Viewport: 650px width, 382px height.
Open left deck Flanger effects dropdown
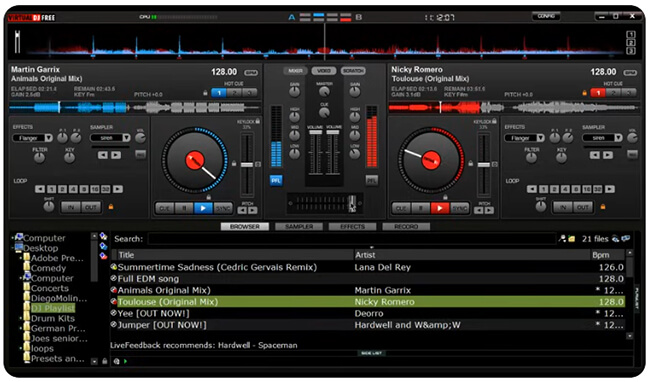(49, 138)
